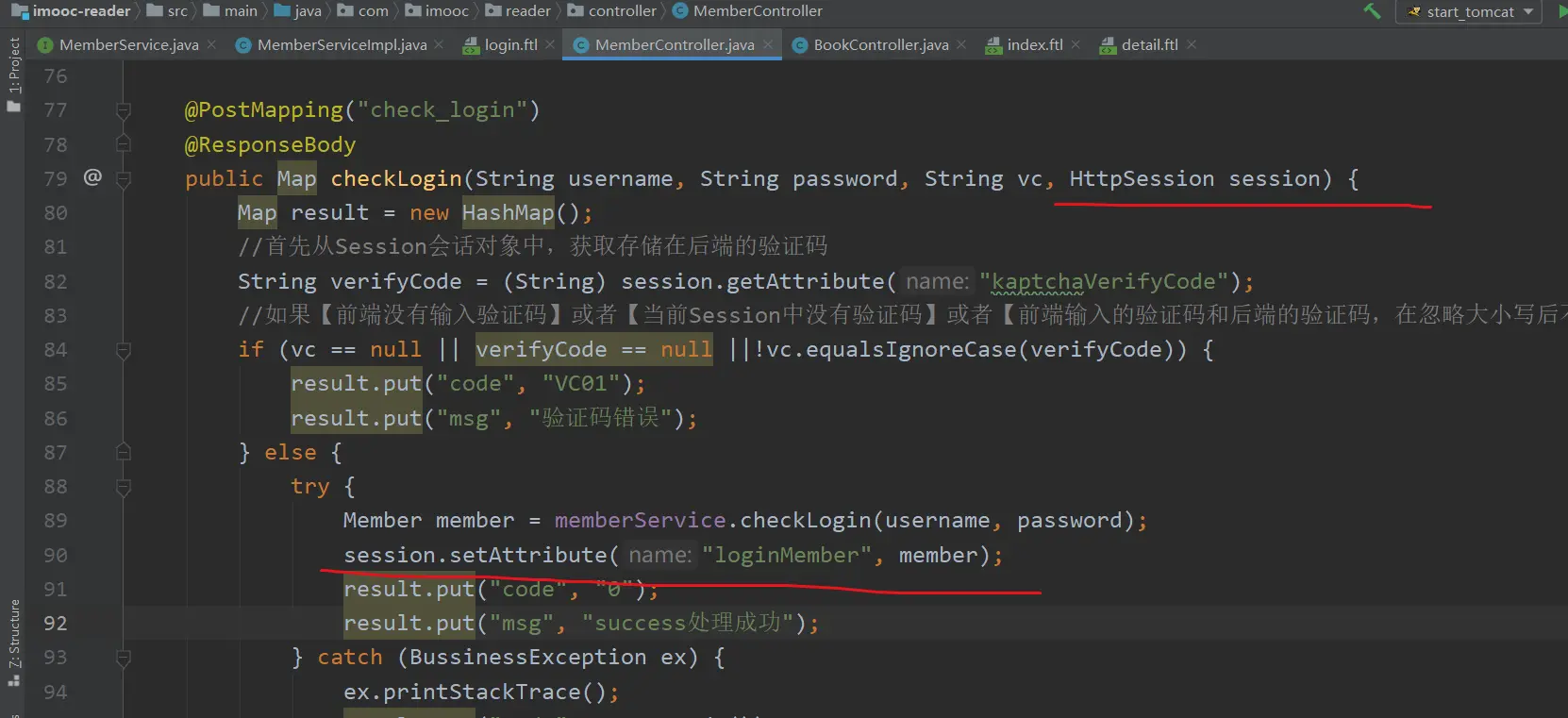The image size is (1568, 718).
Task: Click the @ gutter icon on line 79
Action: [92, 177]
